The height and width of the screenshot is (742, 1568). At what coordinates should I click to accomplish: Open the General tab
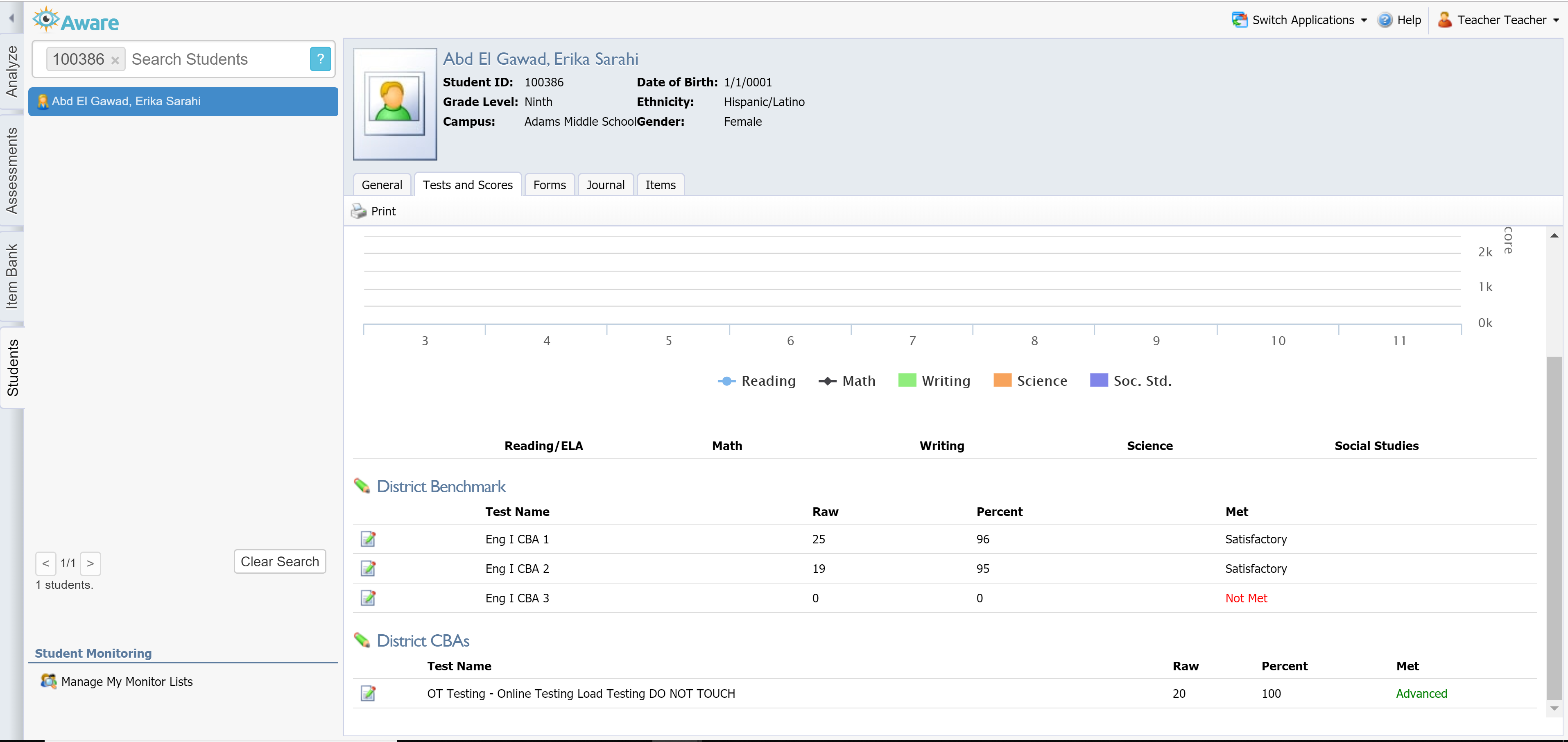[x=382, y=185]
